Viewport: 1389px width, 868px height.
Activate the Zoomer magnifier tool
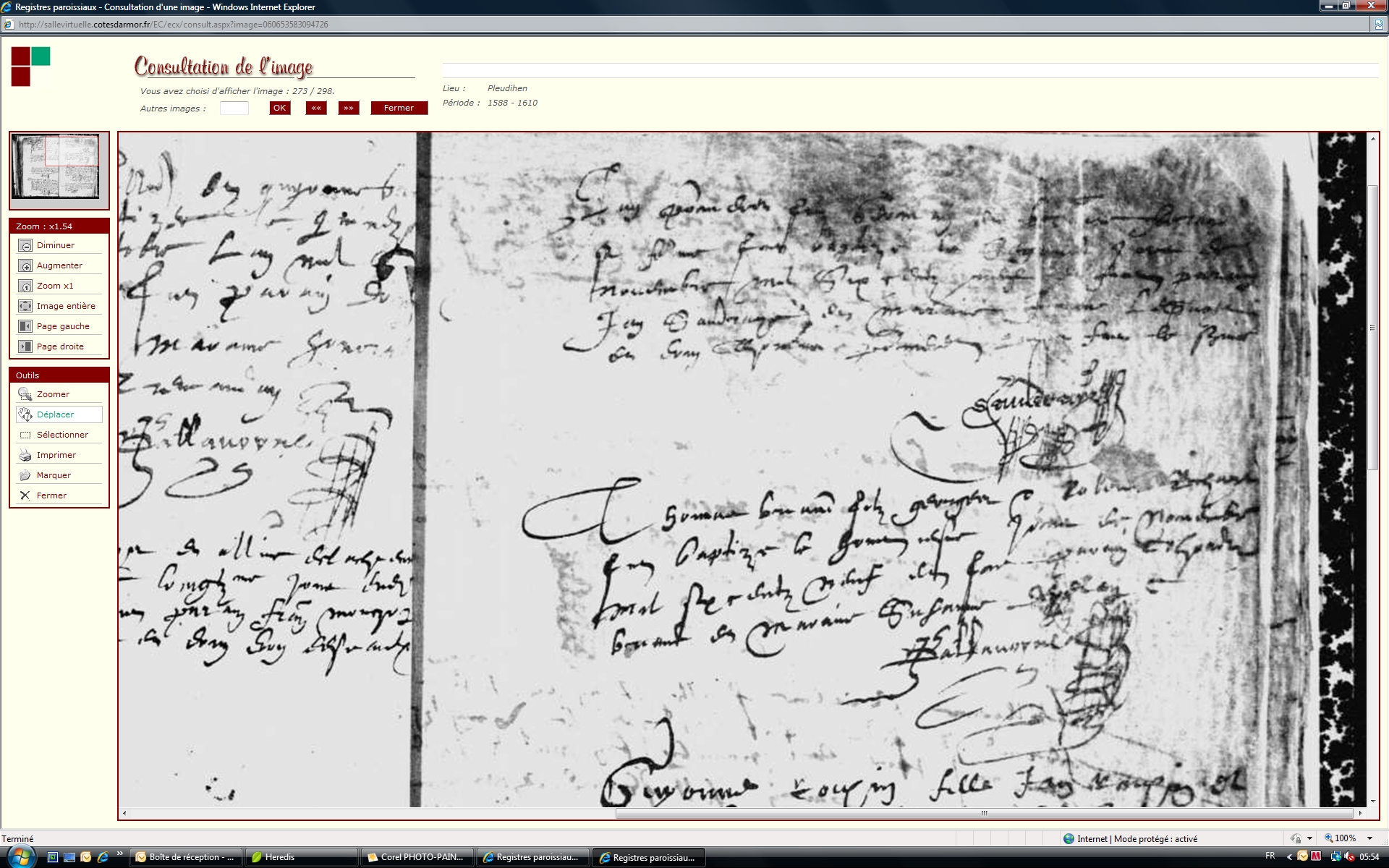coord(25,395)
